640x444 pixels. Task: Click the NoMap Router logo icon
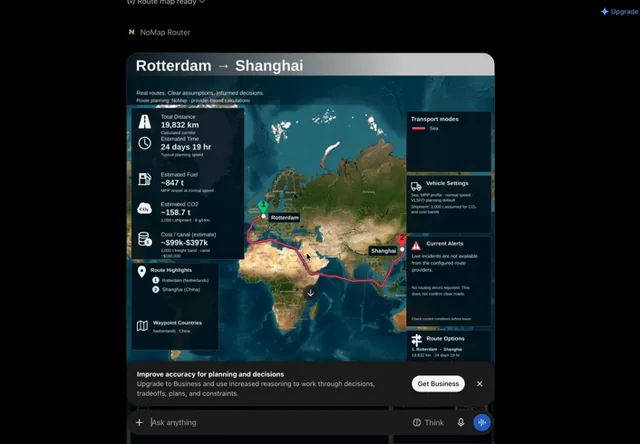pyautogui.click(x=131, y=32)
